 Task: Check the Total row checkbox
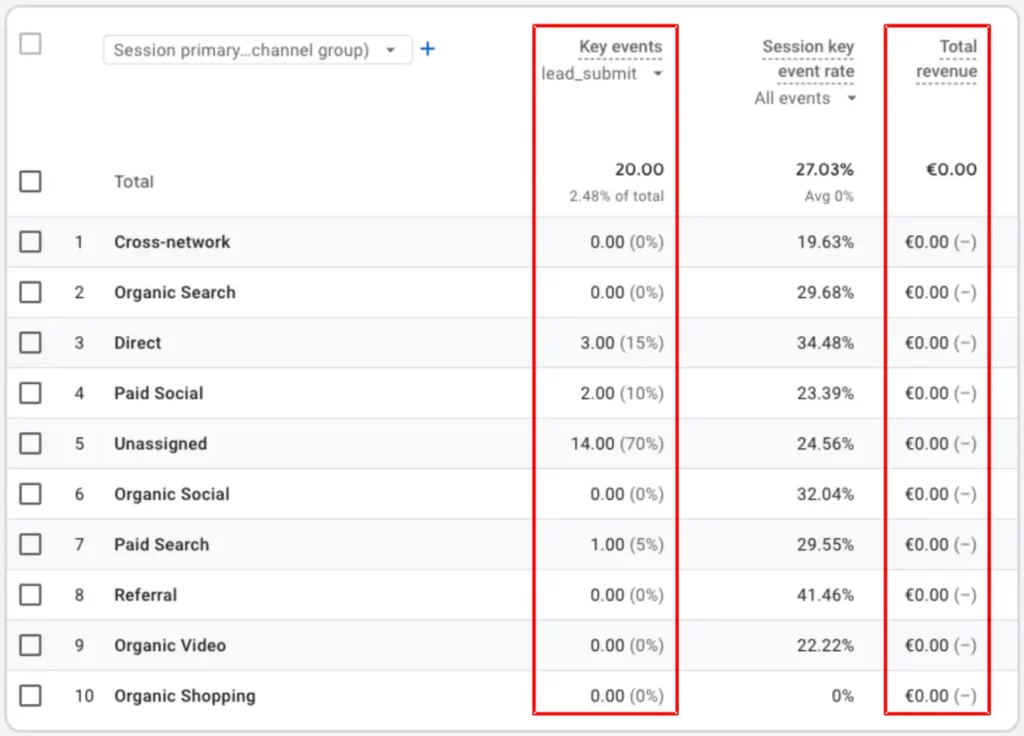click(x=30, y=181)
